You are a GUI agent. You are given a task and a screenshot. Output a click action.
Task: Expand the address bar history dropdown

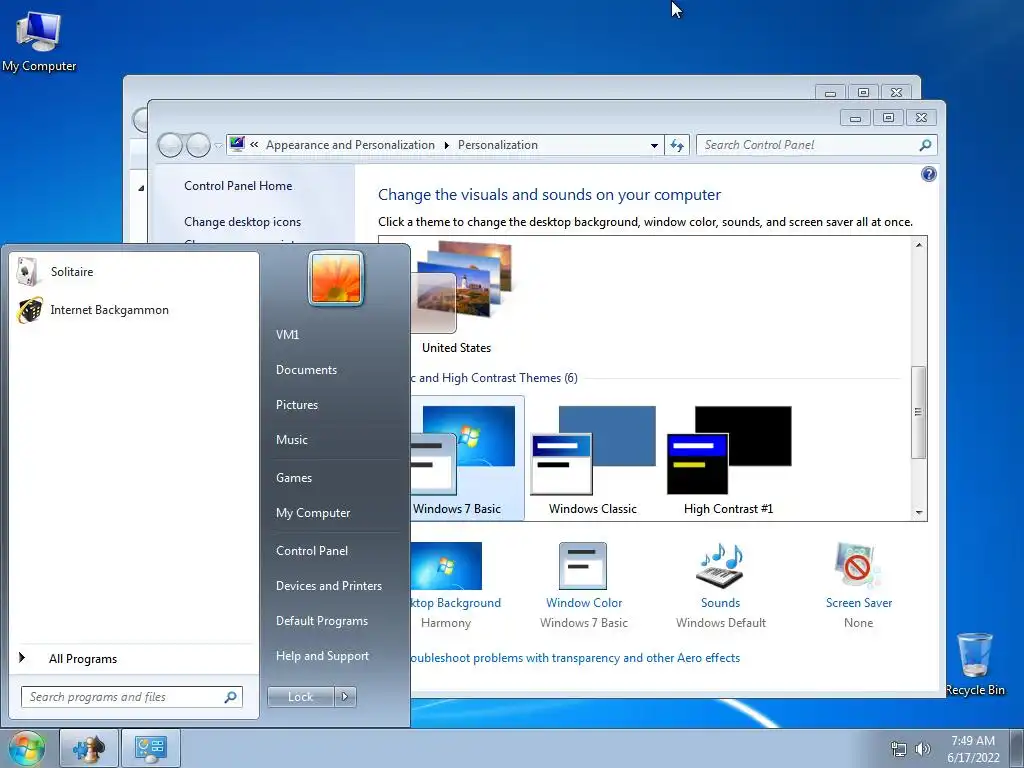coord(654,146)
